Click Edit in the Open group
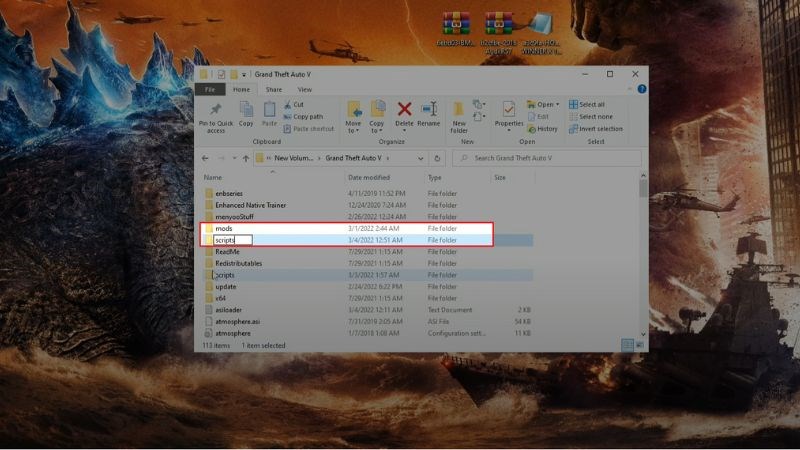 click(x=538, y=116)
